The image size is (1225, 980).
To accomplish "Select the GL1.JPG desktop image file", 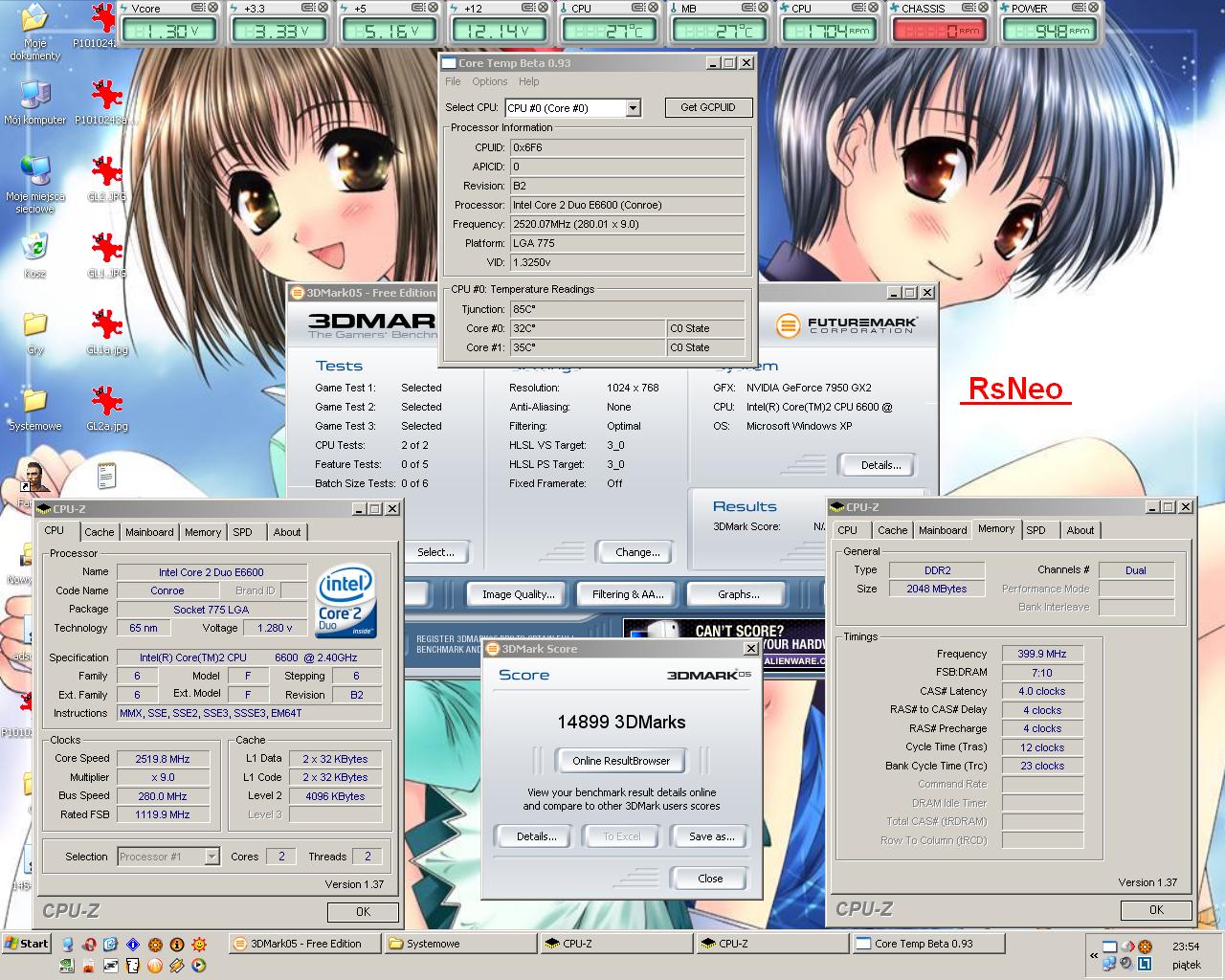I will [x=106, y=256].
